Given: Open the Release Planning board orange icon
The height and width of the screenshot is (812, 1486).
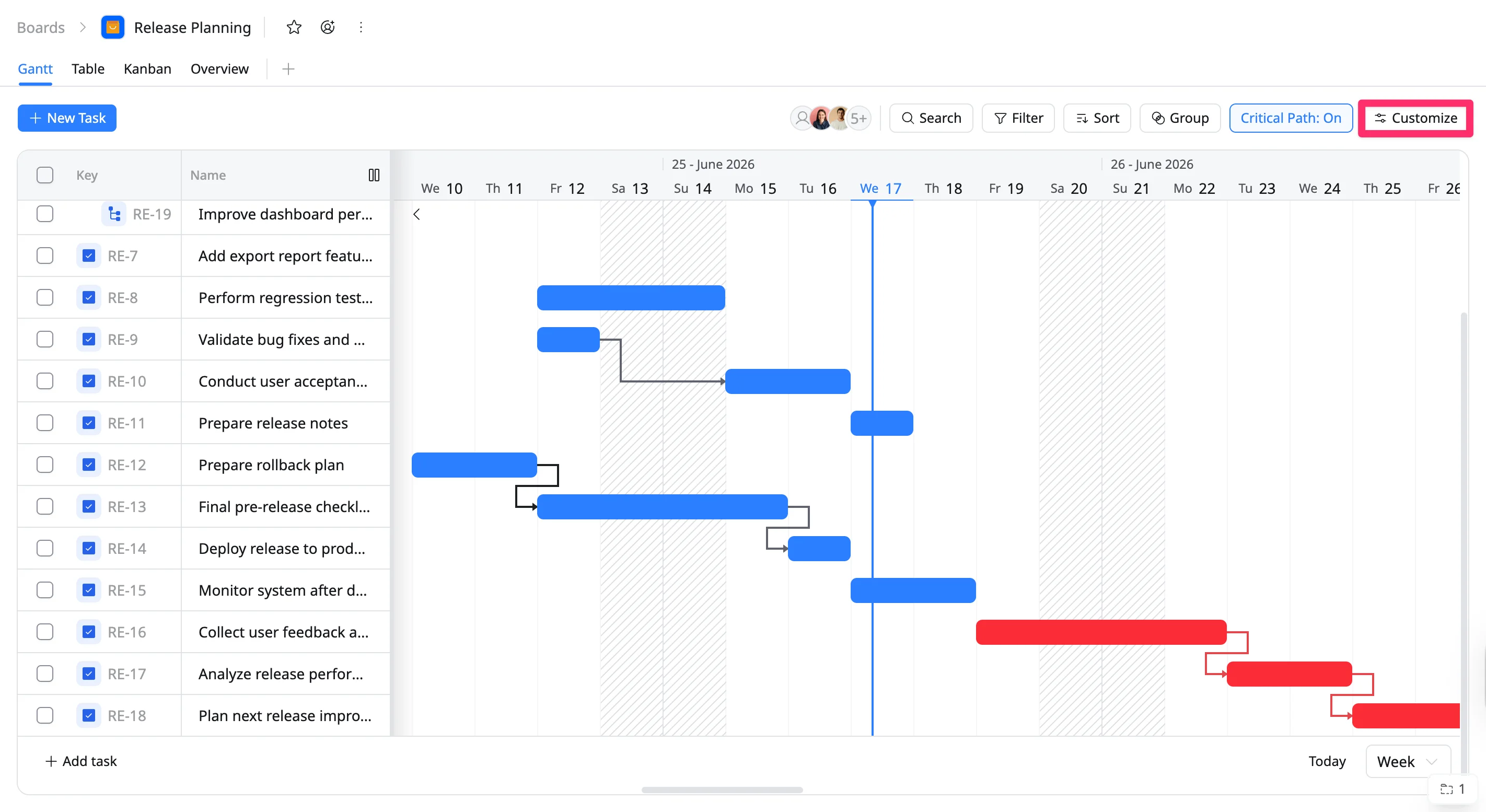Looking at the screenshot, I should (112, 27).
